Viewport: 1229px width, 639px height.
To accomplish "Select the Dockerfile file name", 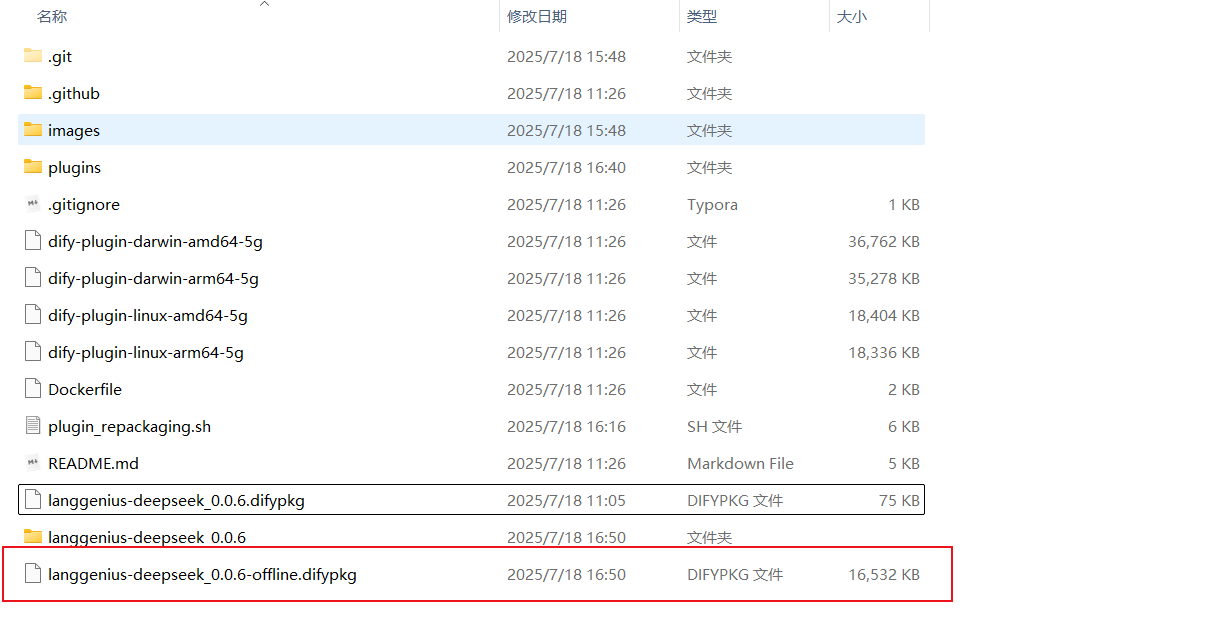I will coord(85,389).
